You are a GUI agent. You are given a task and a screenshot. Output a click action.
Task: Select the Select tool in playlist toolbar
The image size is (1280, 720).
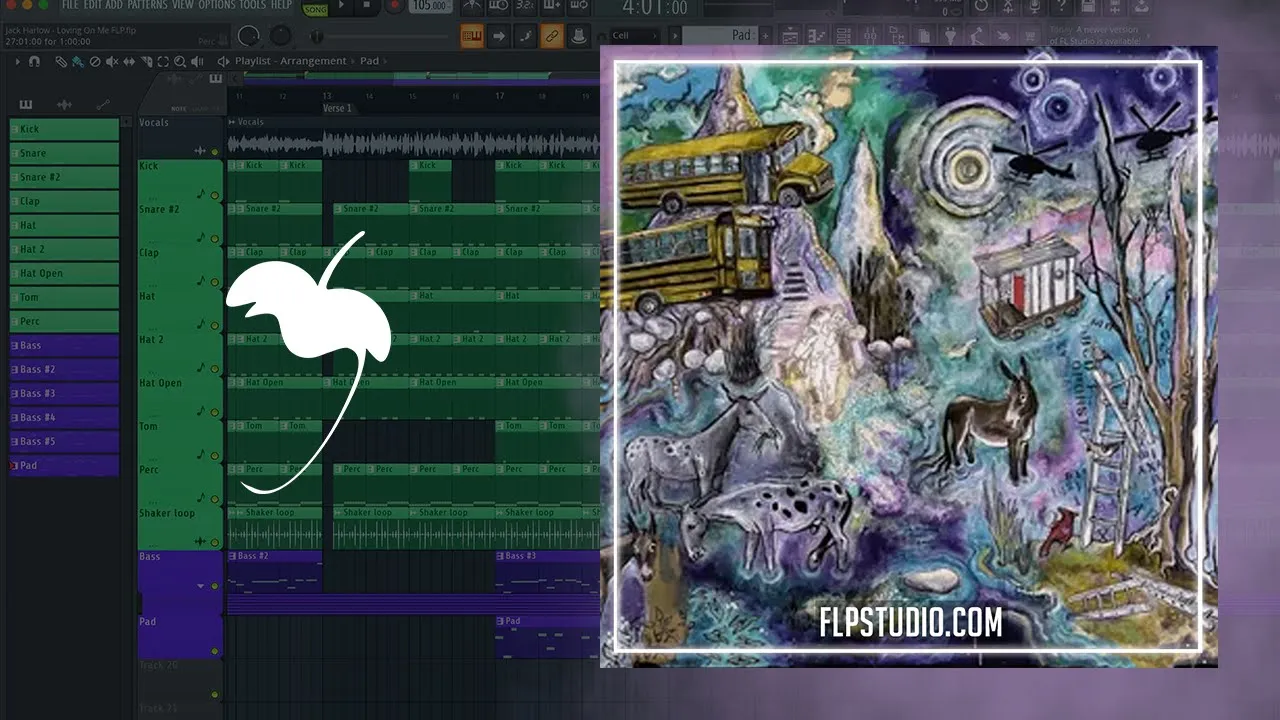click(163, 61)
